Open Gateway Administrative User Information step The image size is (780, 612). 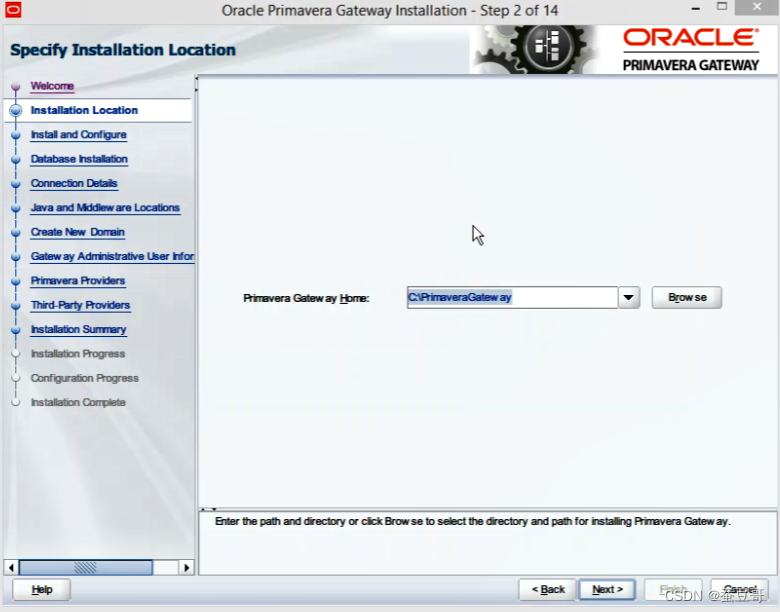[112, 256]
